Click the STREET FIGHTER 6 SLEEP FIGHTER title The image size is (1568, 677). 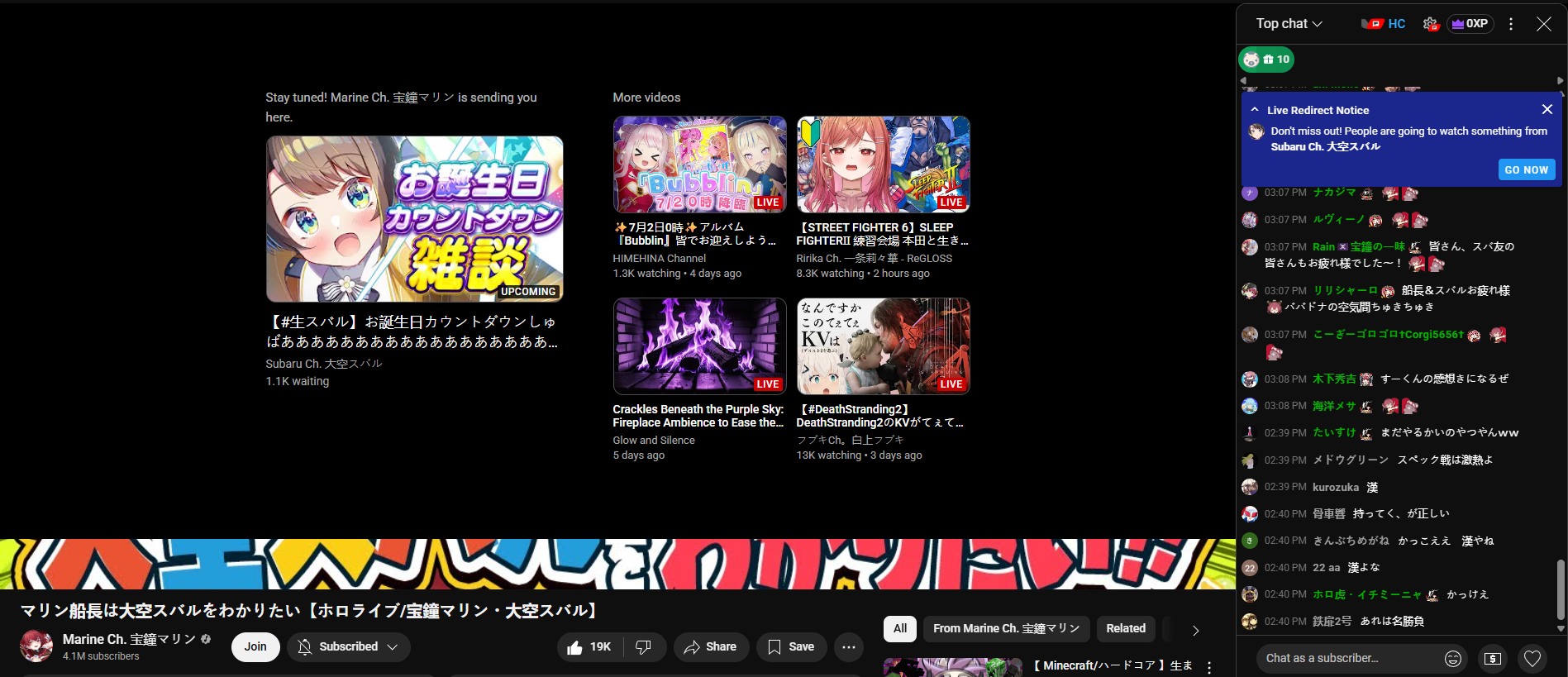[882, 234]
